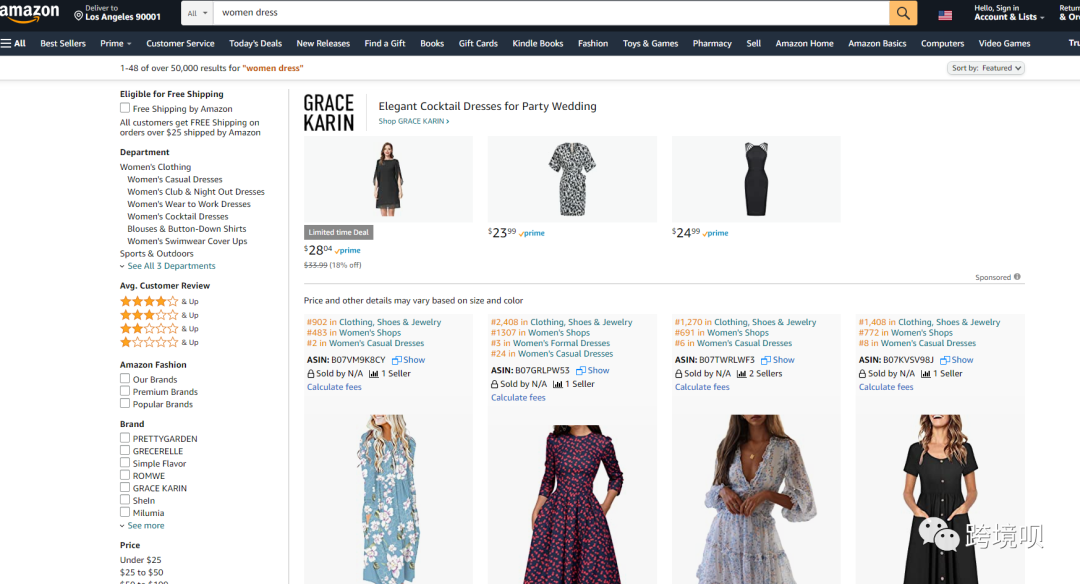Click the Sponsored info icon

coord(1017,277)
